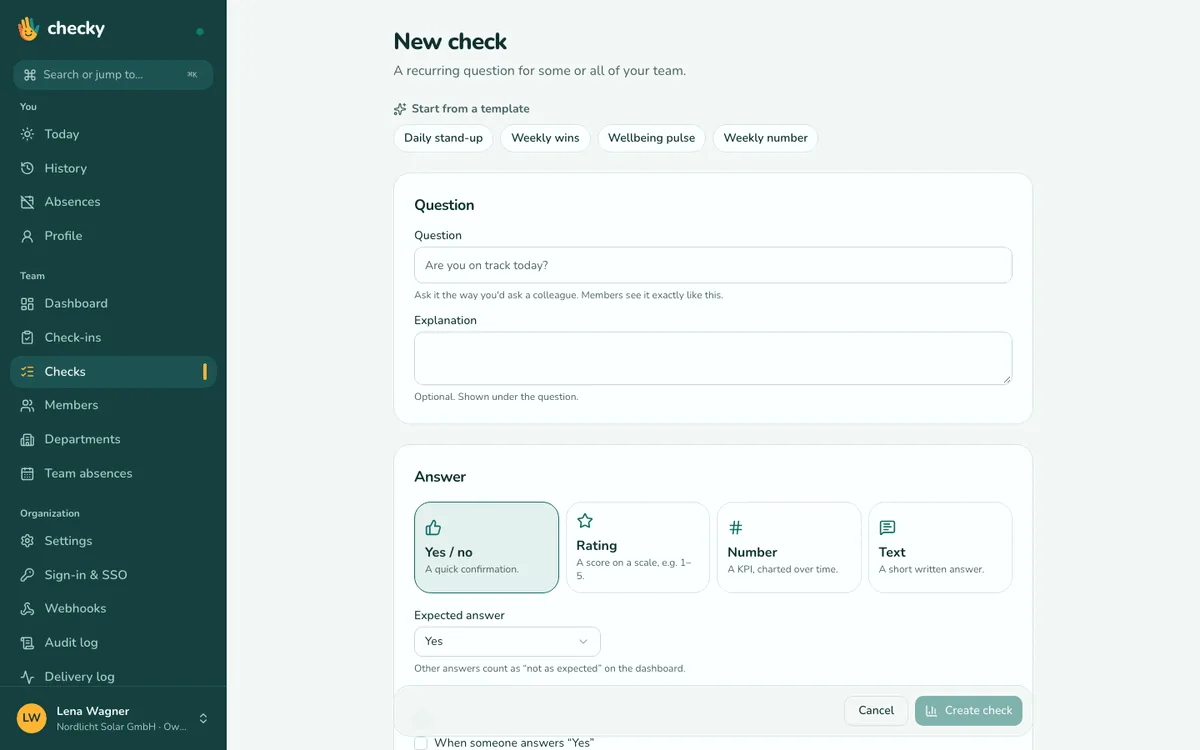
Task: Click the Settings gear icon
Action: click(27, 541)
